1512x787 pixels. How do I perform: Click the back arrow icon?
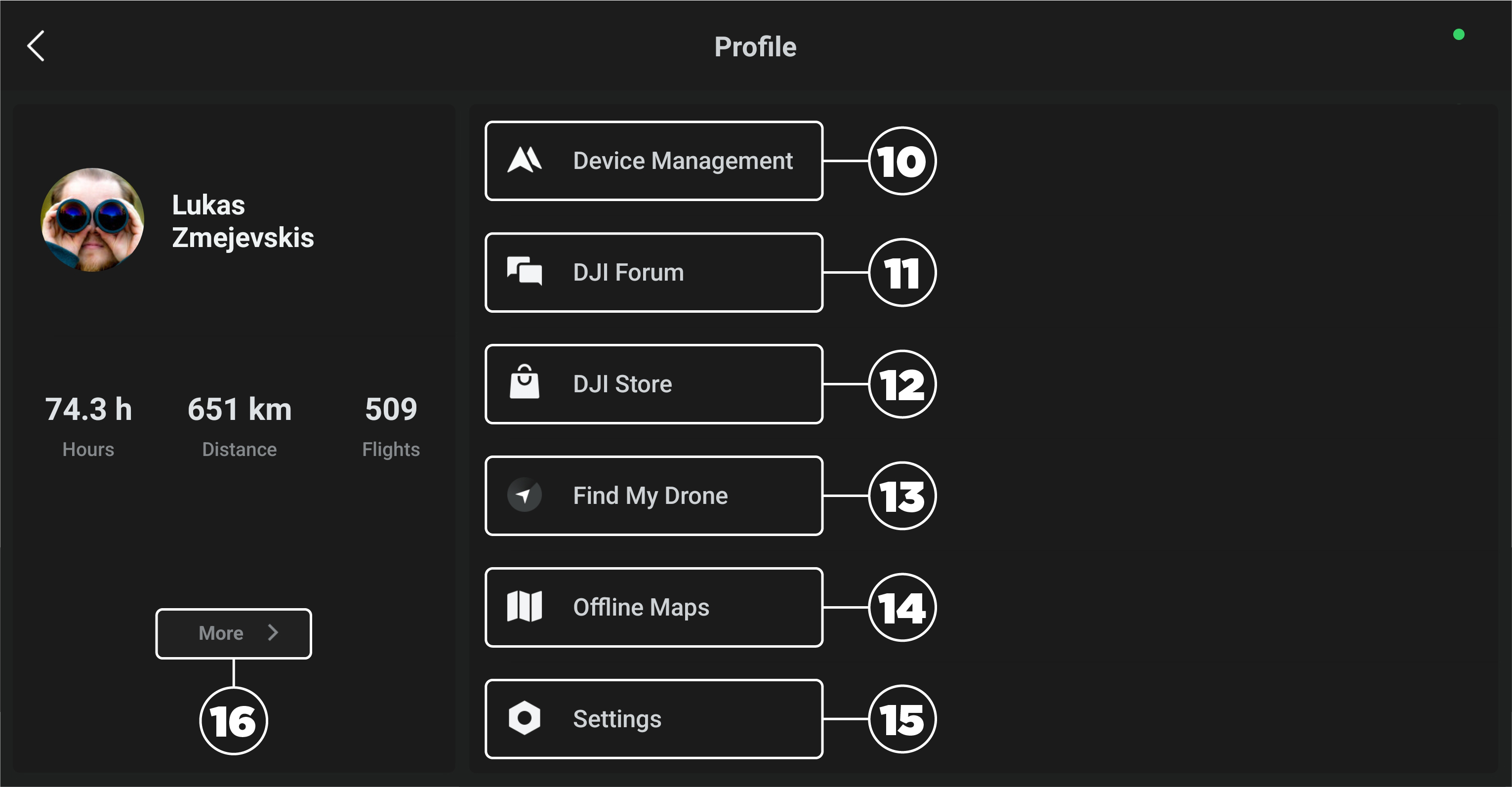tap(36, 46)
